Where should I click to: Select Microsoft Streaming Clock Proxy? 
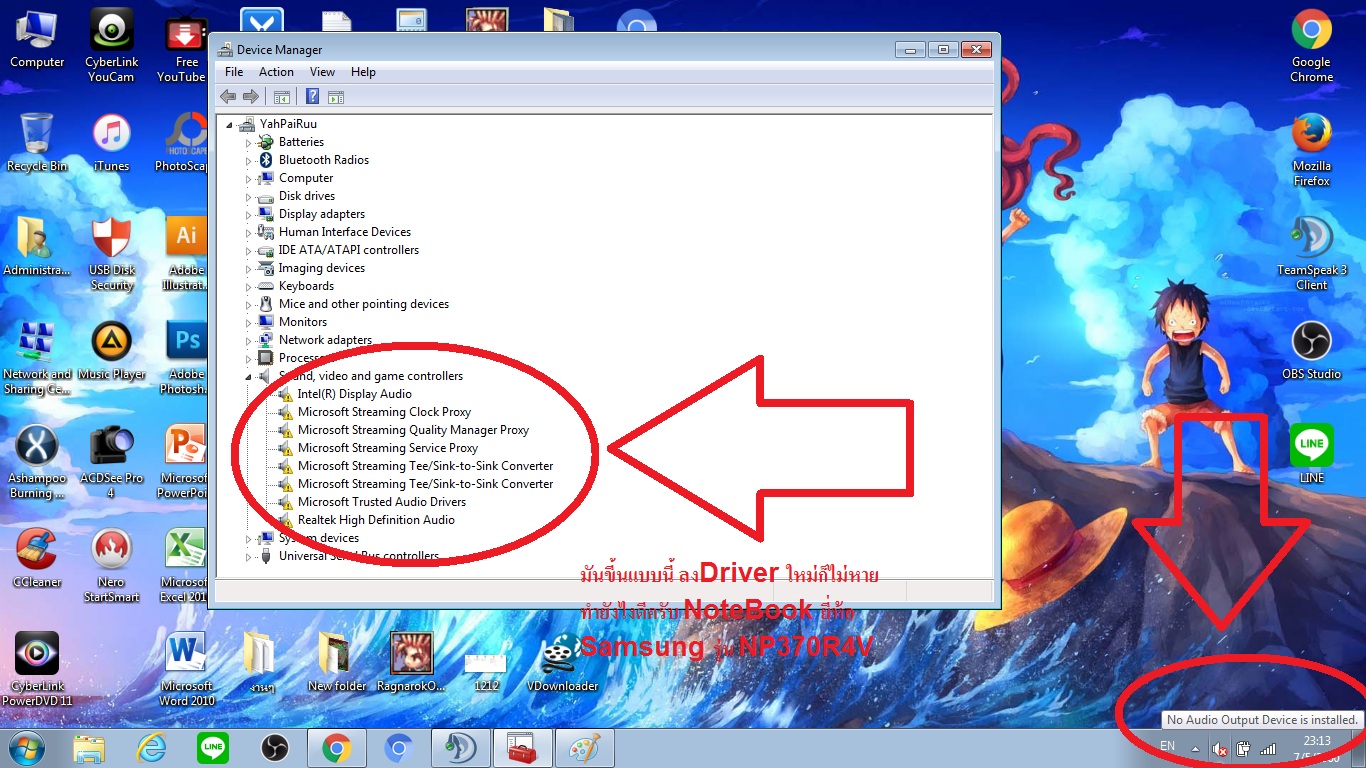click(384, 412)
